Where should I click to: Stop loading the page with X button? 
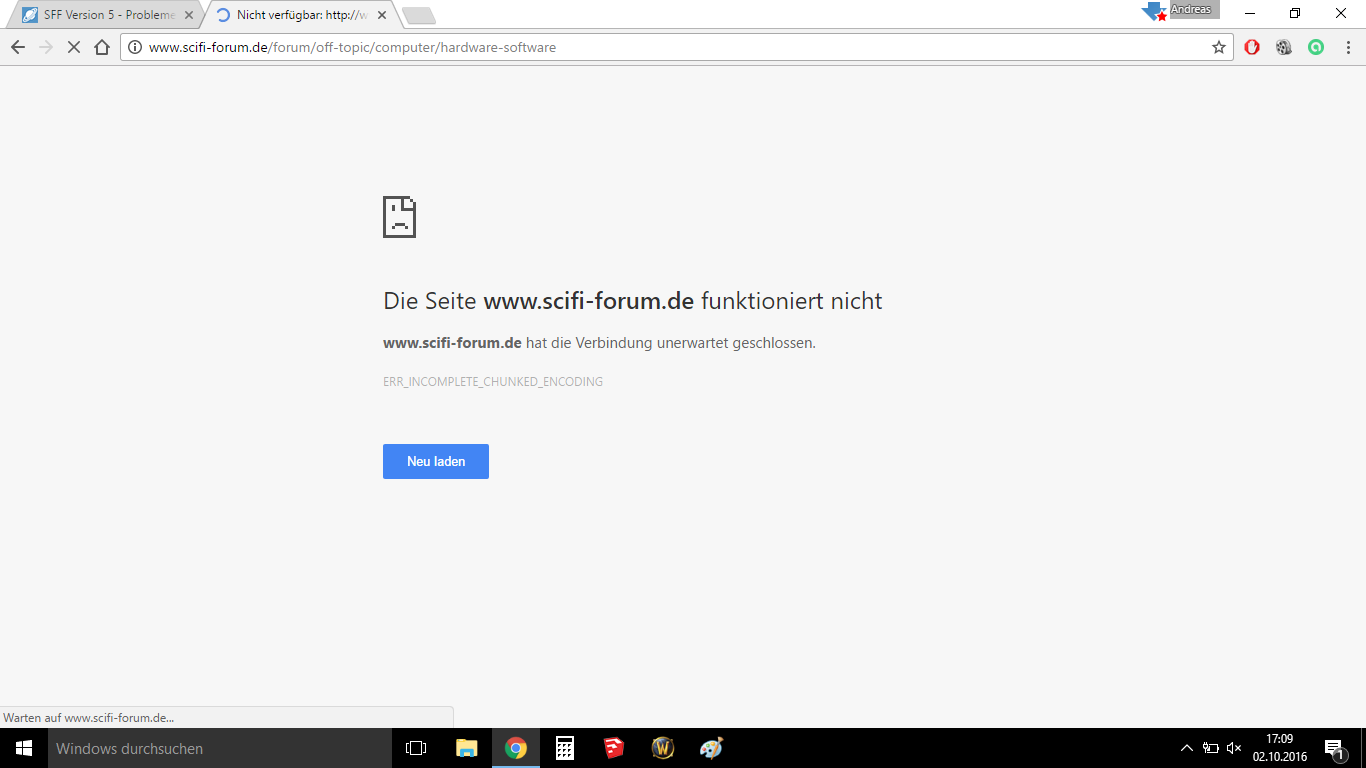[x=73, y=47]
